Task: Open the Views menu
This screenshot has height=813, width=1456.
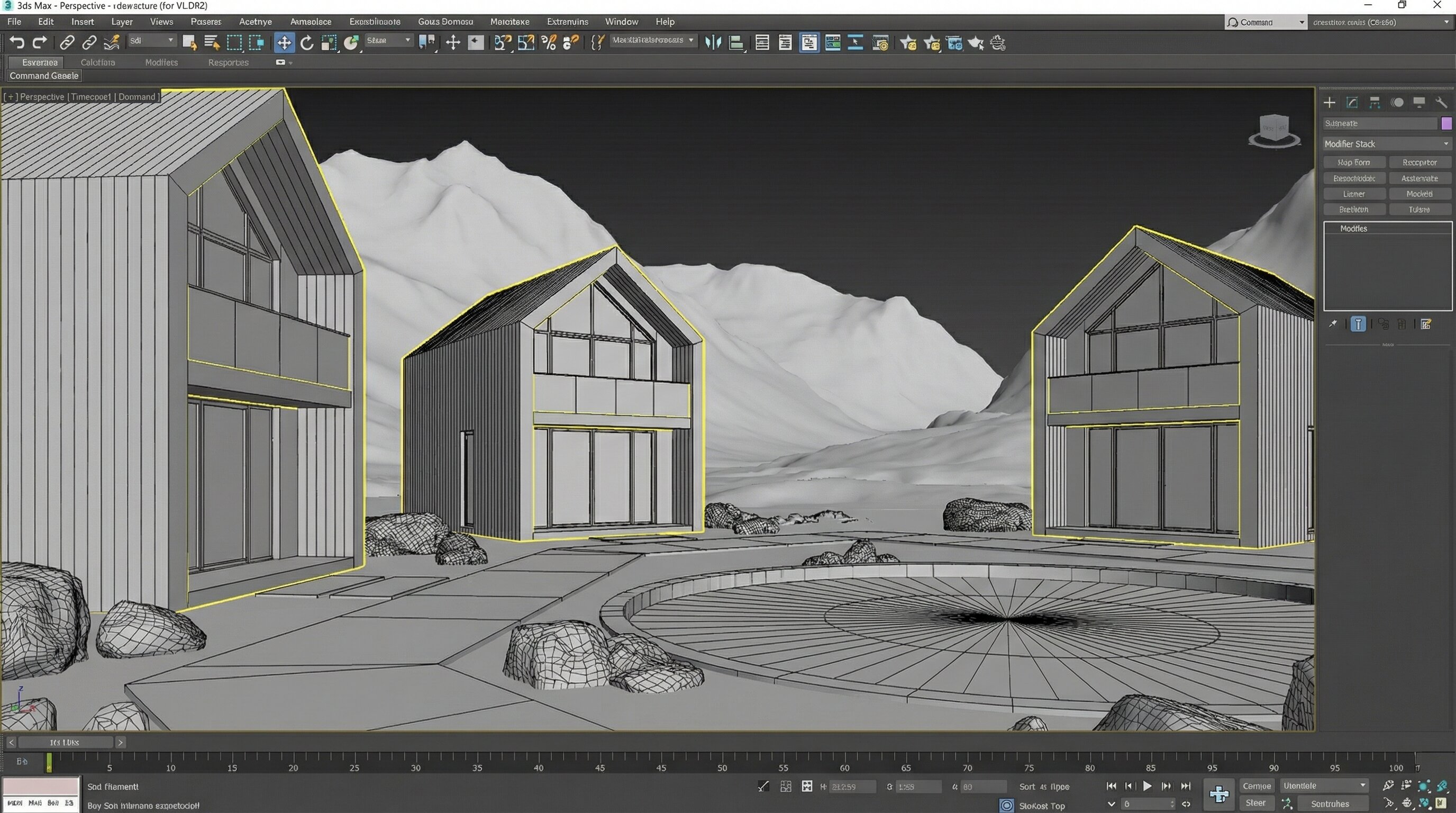Action: coord(161,22)
